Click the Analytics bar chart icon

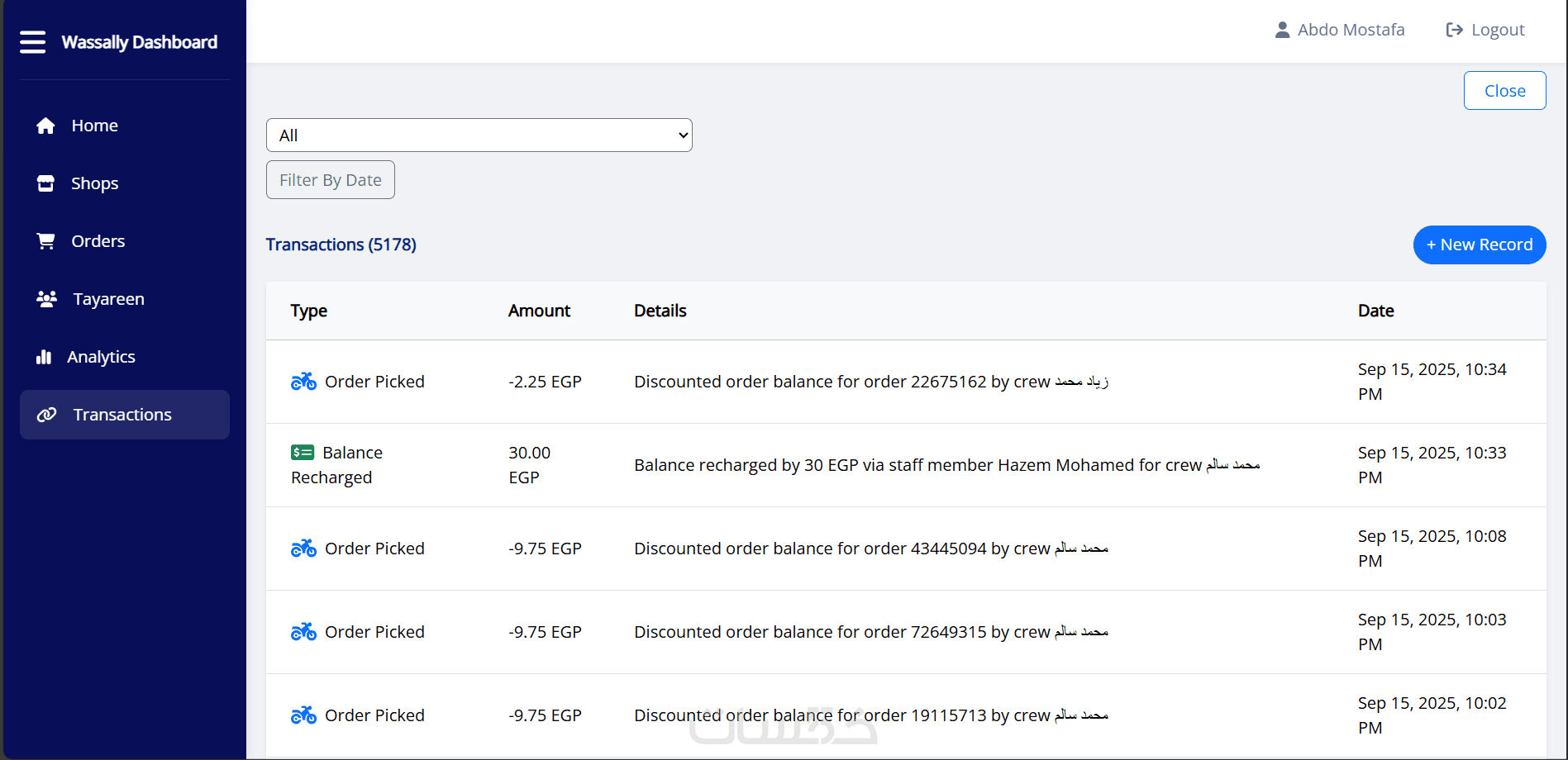[44, 357]
